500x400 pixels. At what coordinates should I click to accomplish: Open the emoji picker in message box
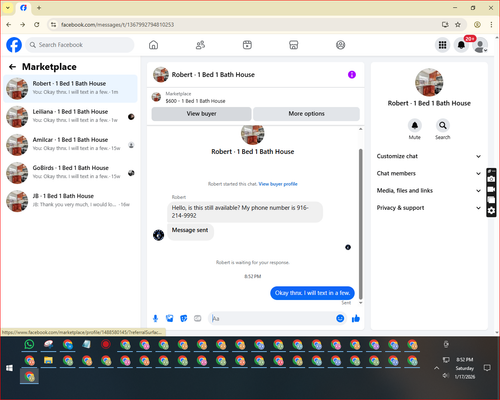[x=340, y=318]
